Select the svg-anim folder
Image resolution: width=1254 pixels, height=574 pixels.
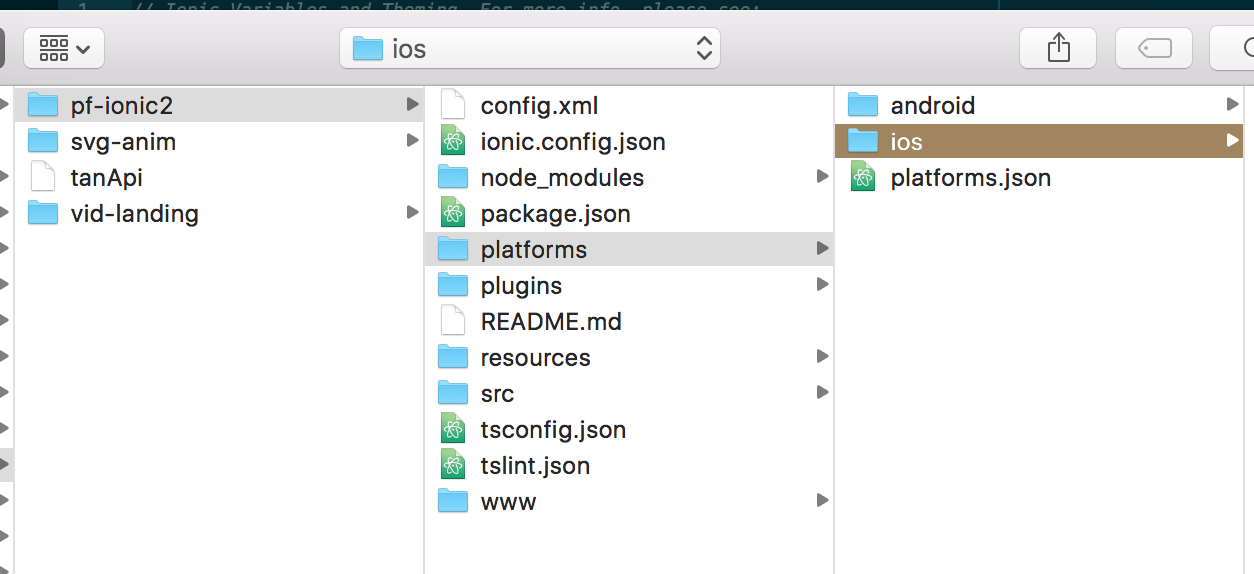tap(123, 142)
